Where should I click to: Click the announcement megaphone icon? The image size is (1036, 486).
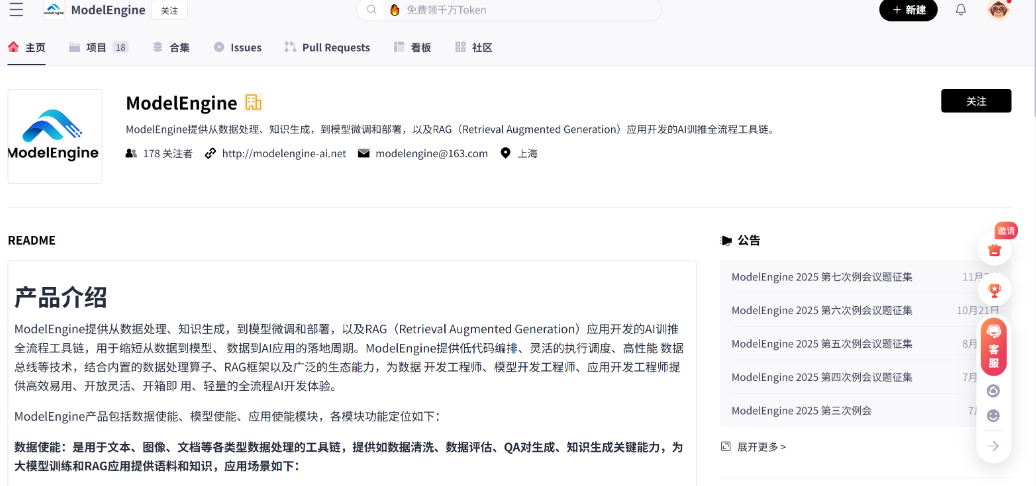click(x=726, y=240)
